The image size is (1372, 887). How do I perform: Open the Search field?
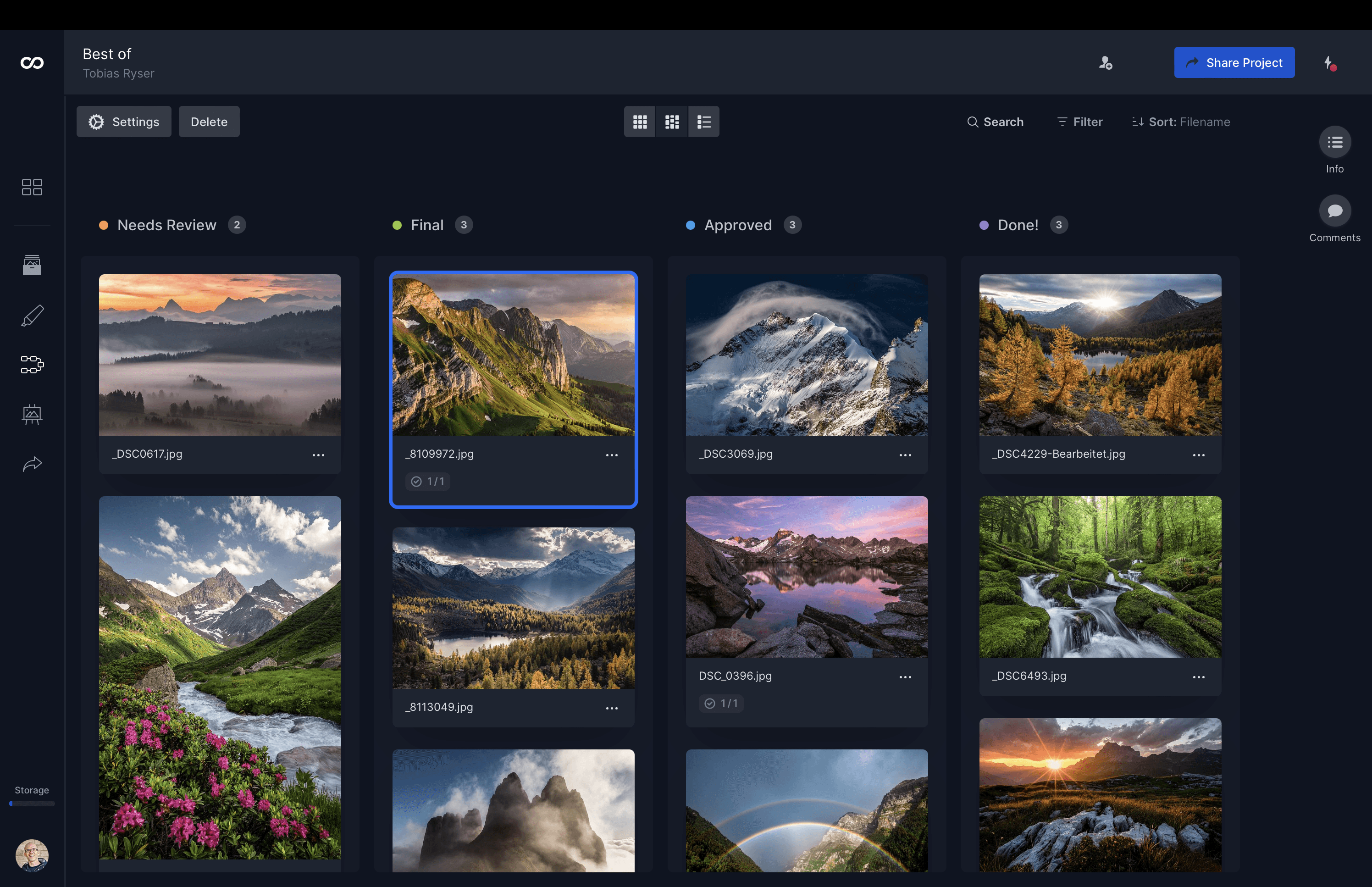995,122
